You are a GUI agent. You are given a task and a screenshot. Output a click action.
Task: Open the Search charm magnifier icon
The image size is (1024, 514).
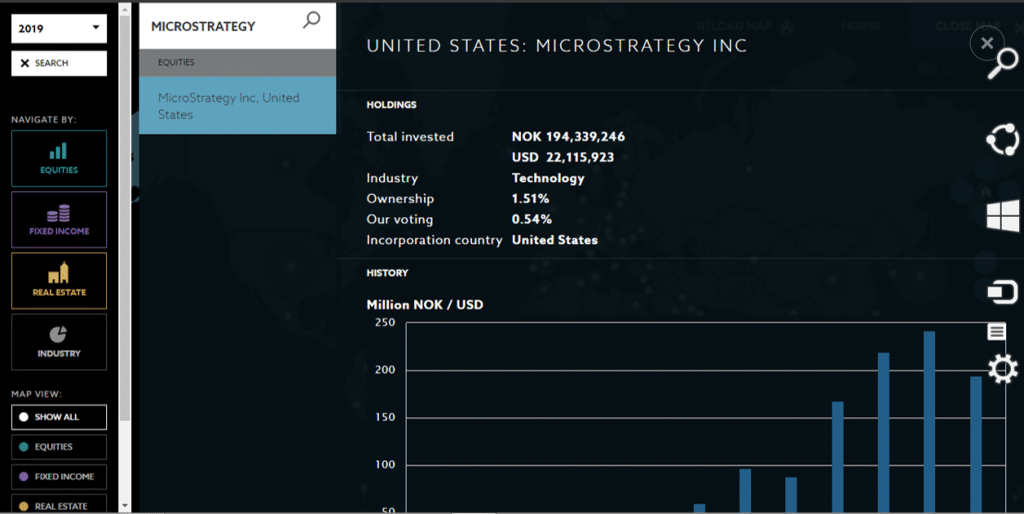[1002, 64]
